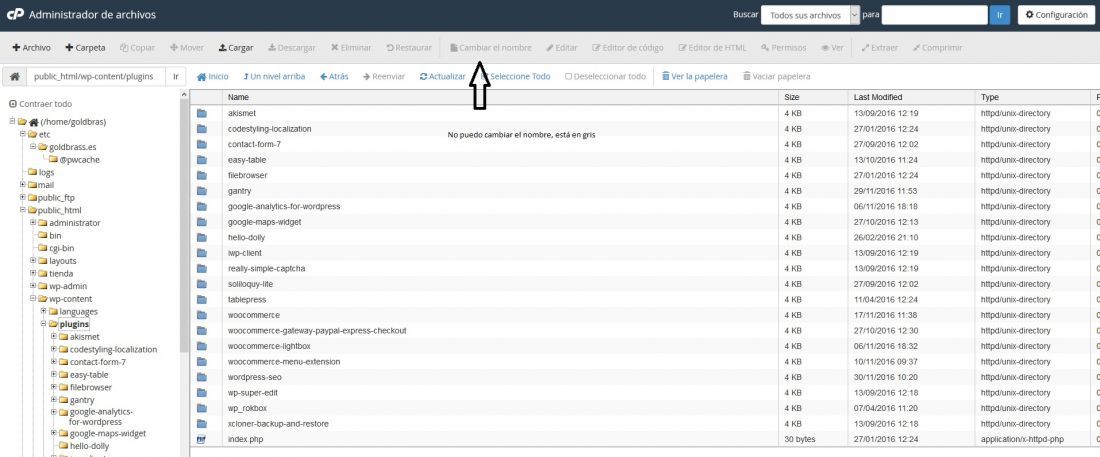The width and height of the screenshot is (1100, 457).
Task: Click woocommerce folder icon in file list
Action: coord(202,315)
